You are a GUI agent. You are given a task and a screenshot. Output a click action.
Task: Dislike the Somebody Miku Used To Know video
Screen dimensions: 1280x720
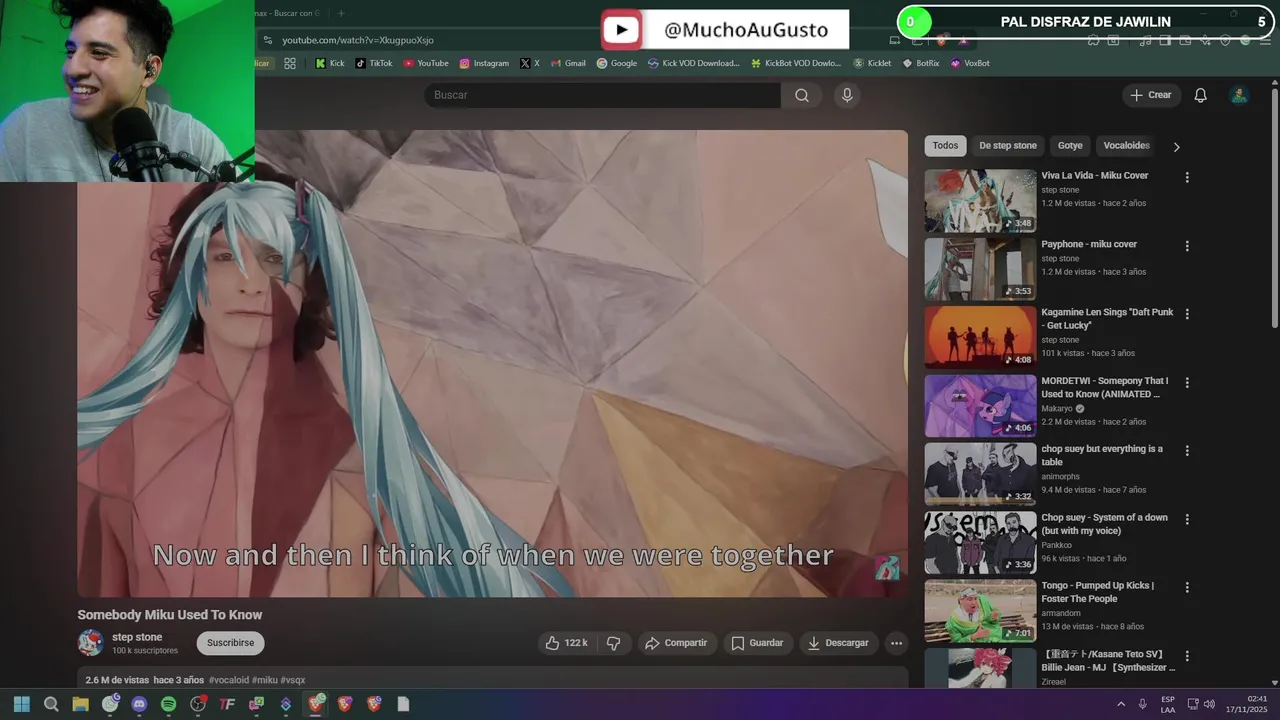point(614,643)
